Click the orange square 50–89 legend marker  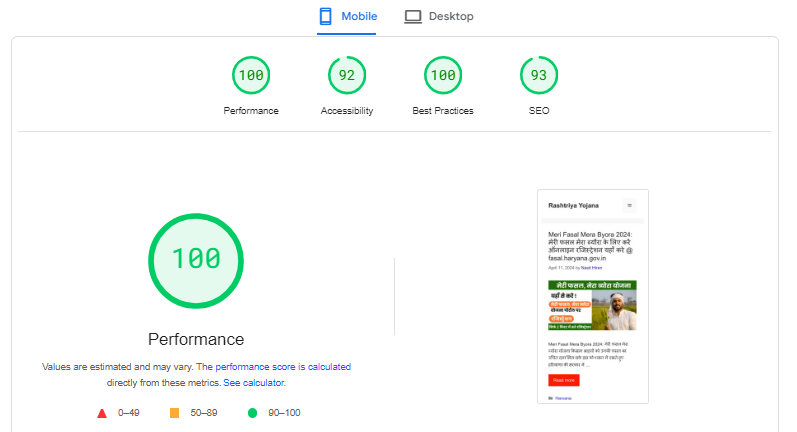(174, 413)
